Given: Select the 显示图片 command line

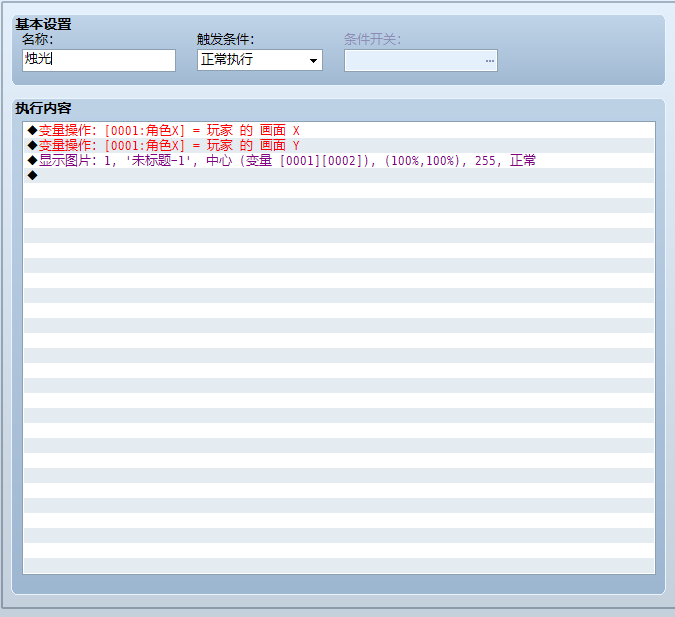Looking at the screenshot, I should [x=339, y=161].
